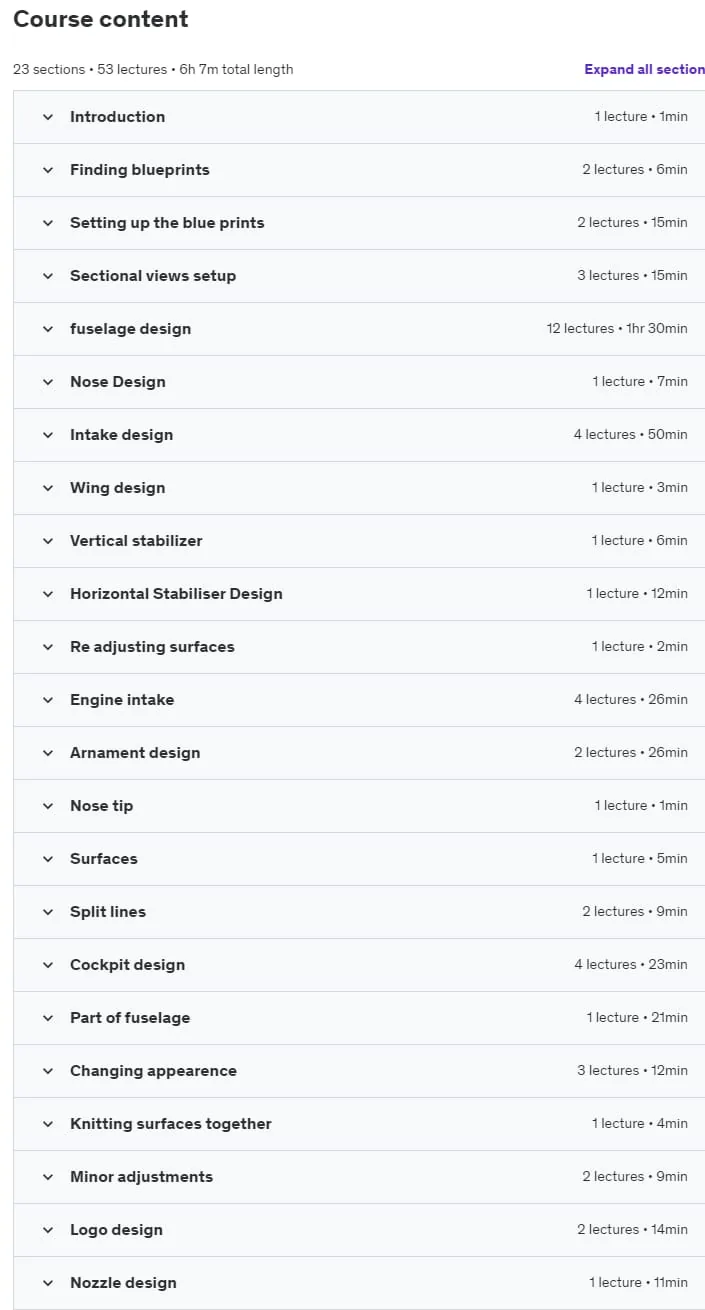Click the Re adjusting surfaces chevron
Screen dimensions: 705x1310
coord(47,647)
